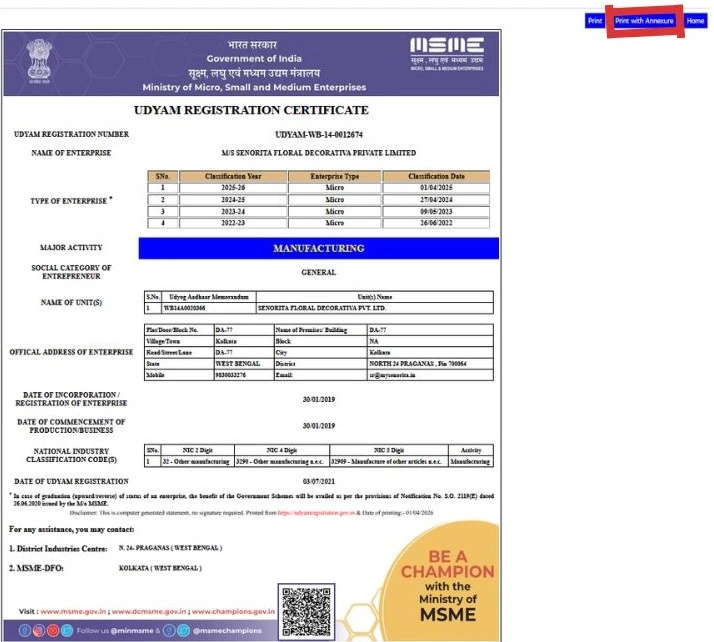Viewport: 714px width, 642px height.
Task: Open the YouTube icon in footer
Action: pos(53,631)
